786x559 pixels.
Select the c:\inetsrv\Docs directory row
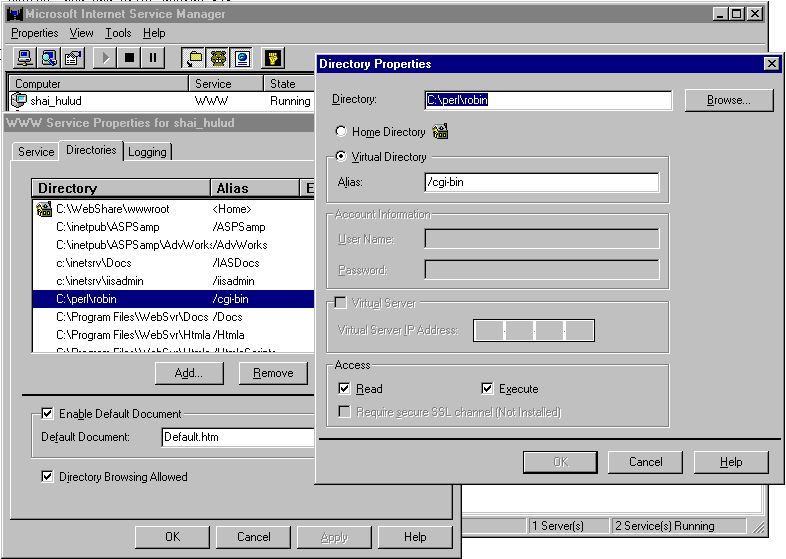tap(173, 263)
